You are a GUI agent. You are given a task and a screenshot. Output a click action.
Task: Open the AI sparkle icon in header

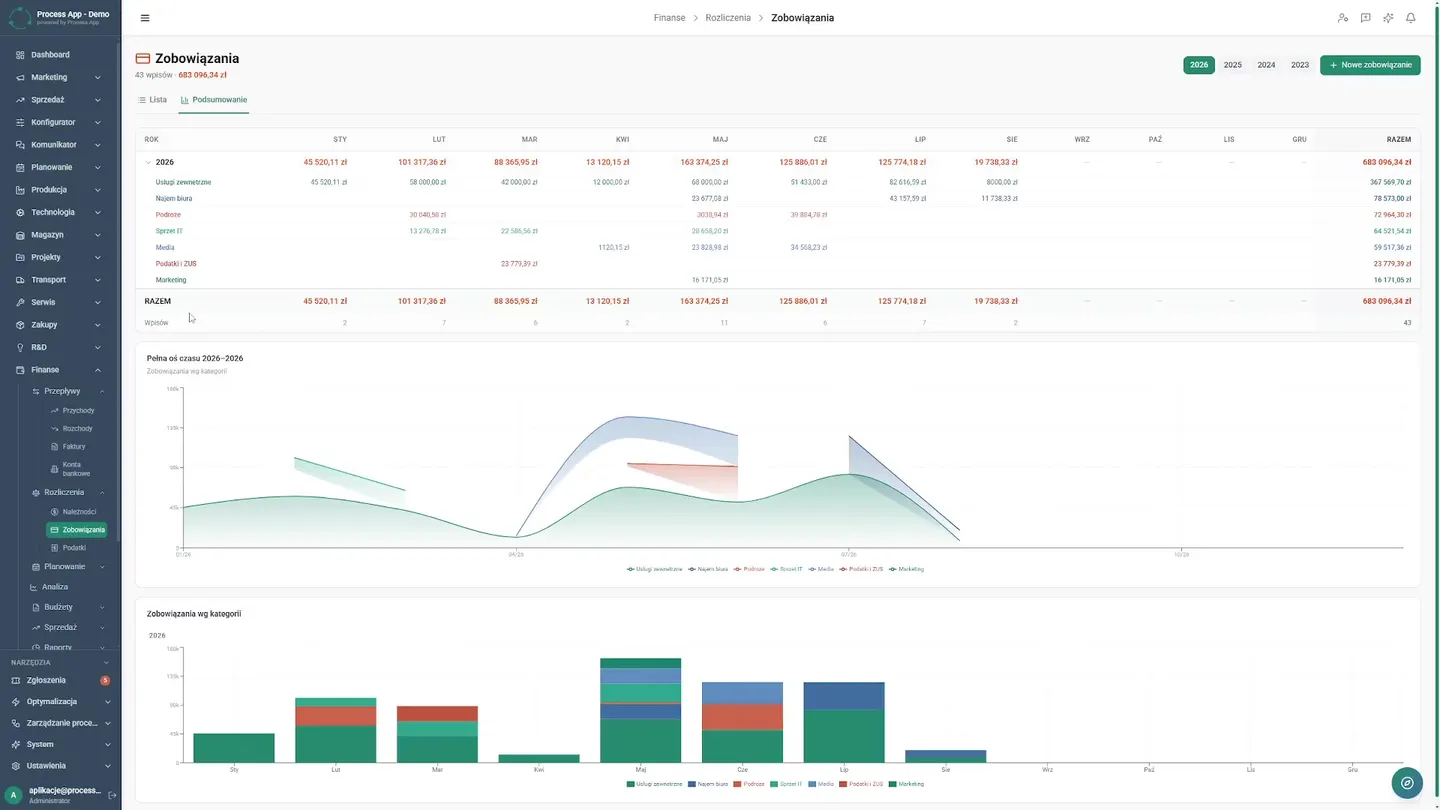coord(1388,18)
